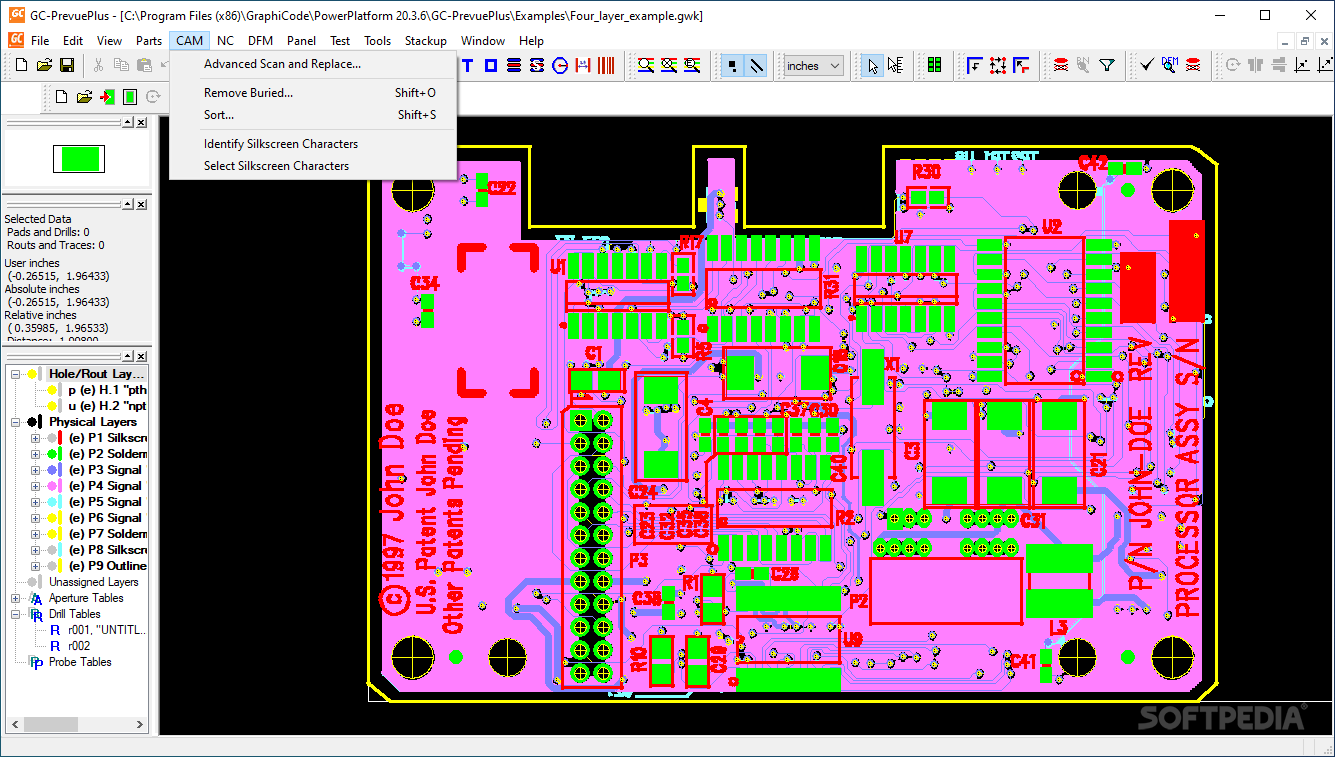Click the red barcode icon in toolbar

tap(607, 66)
